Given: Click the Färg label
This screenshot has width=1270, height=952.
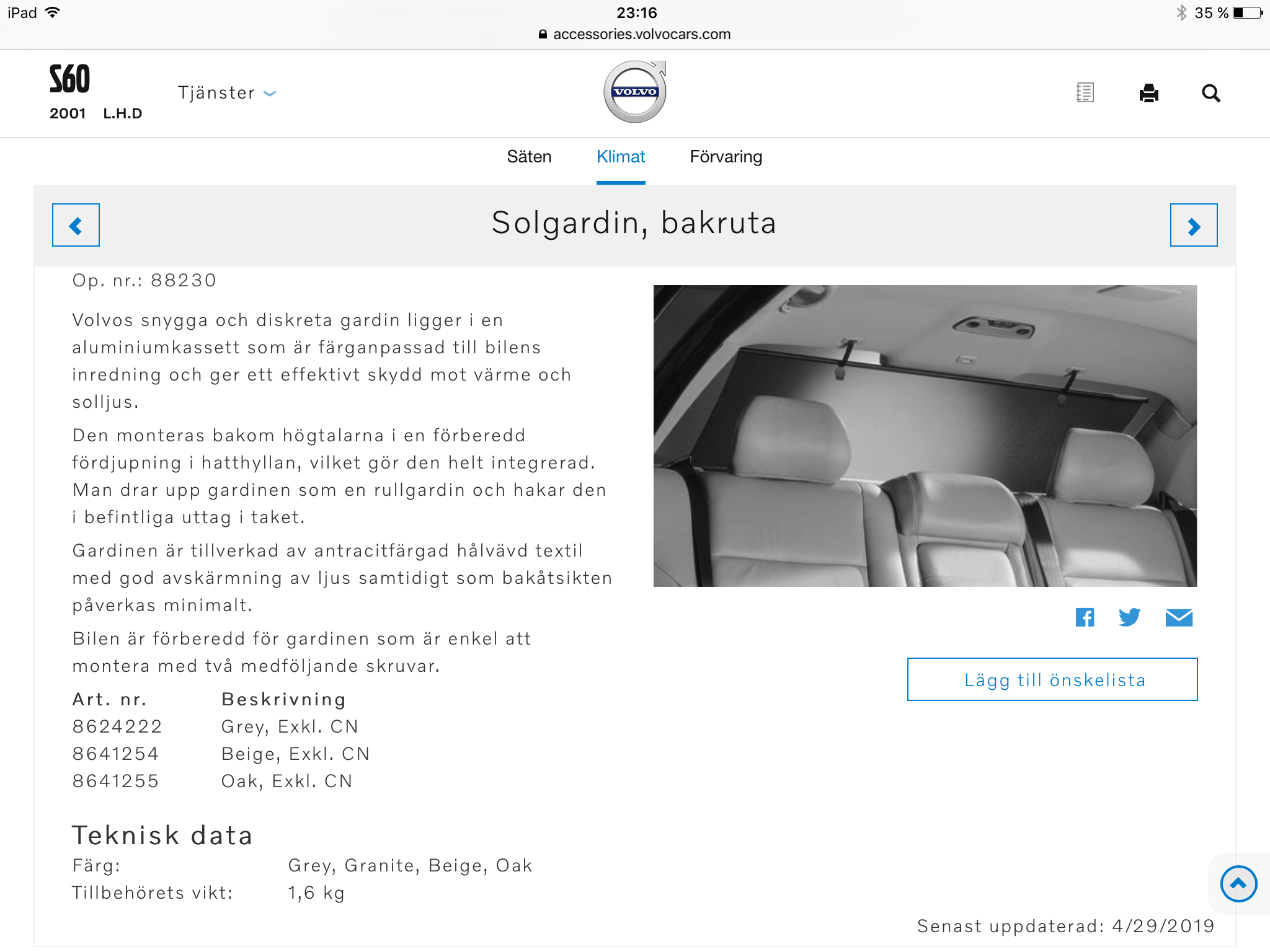Looking at the screenshot, I should point(96,866).
